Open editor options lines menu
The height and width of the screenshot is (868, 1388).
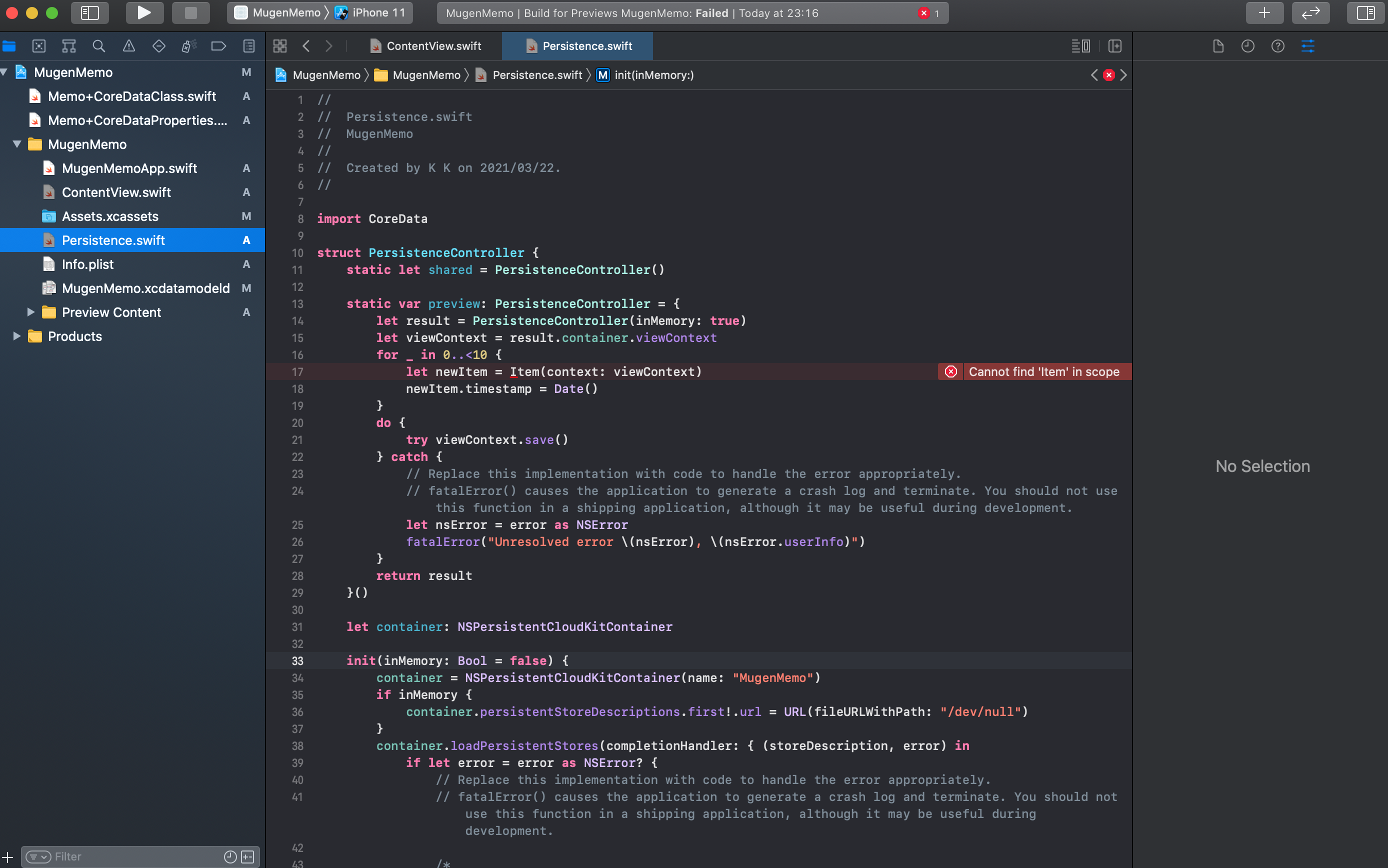click(x=1081, y=46)
